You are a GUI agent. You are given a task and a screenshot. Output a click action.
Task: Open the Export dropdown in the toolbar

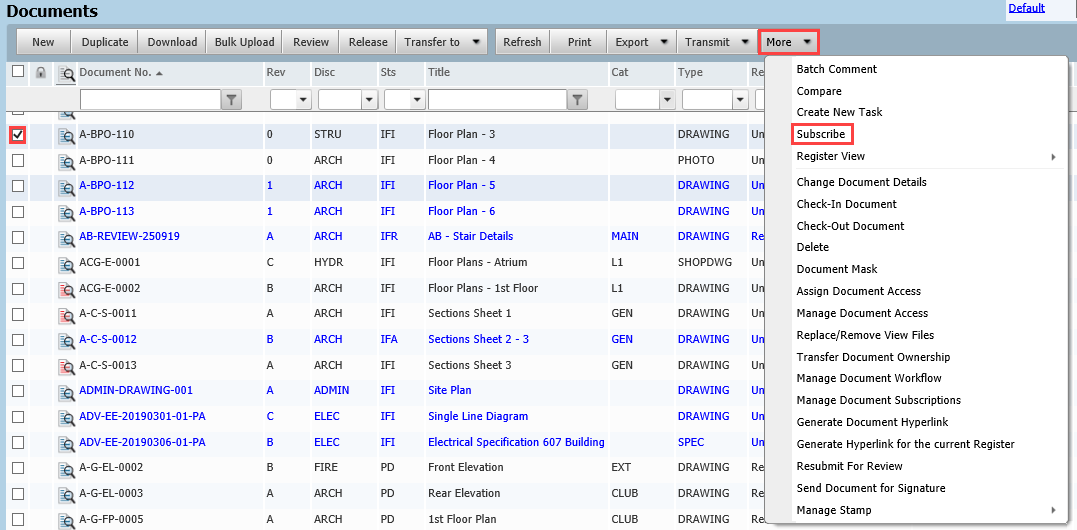[x=664, y=42]
